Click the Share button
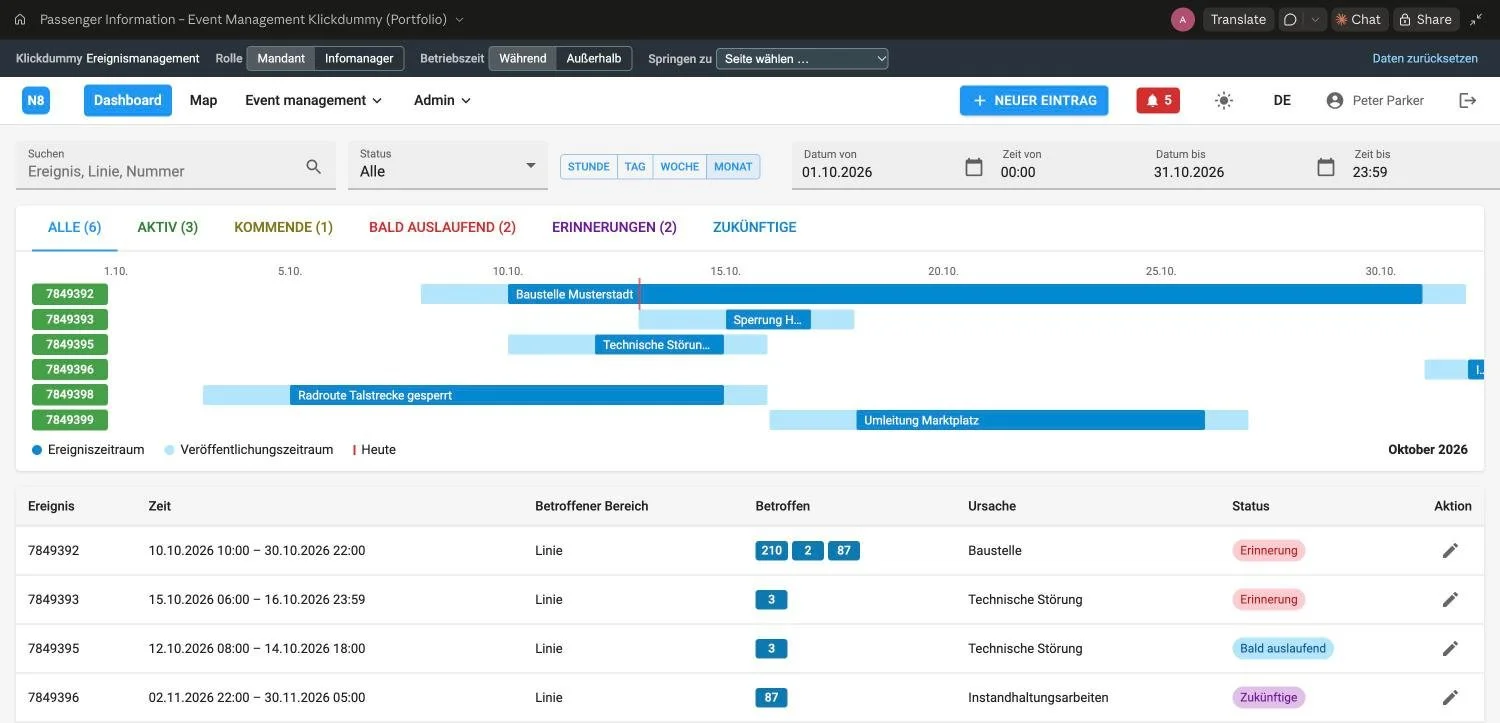 coord(1425,19)
